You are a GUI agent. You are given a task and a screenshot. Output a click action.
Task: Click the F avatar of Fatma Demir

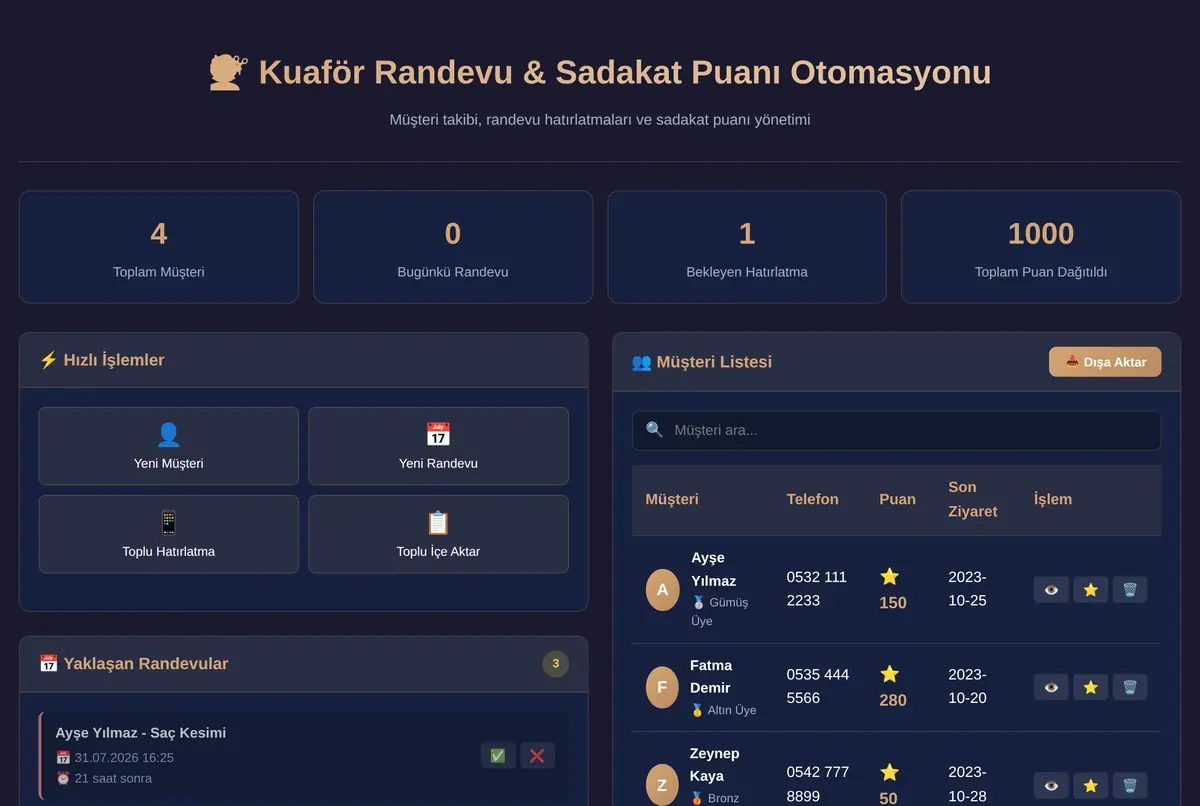click(x=661, y=687)
